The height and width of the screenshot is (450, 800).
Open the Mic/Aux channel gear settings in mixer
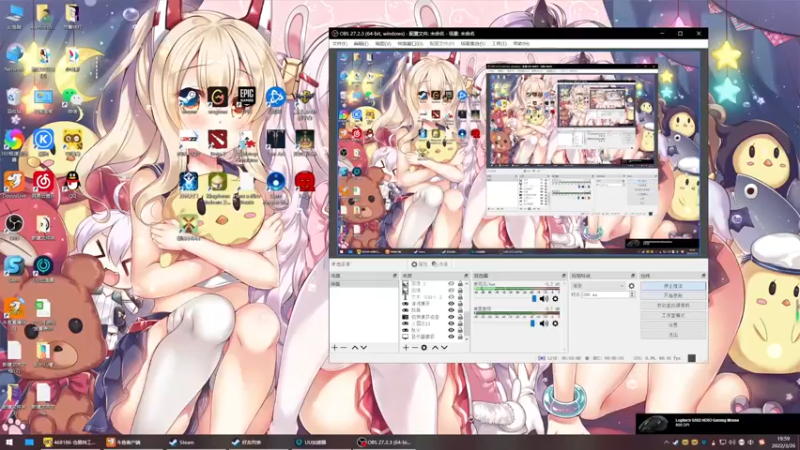tap(555, 299)
